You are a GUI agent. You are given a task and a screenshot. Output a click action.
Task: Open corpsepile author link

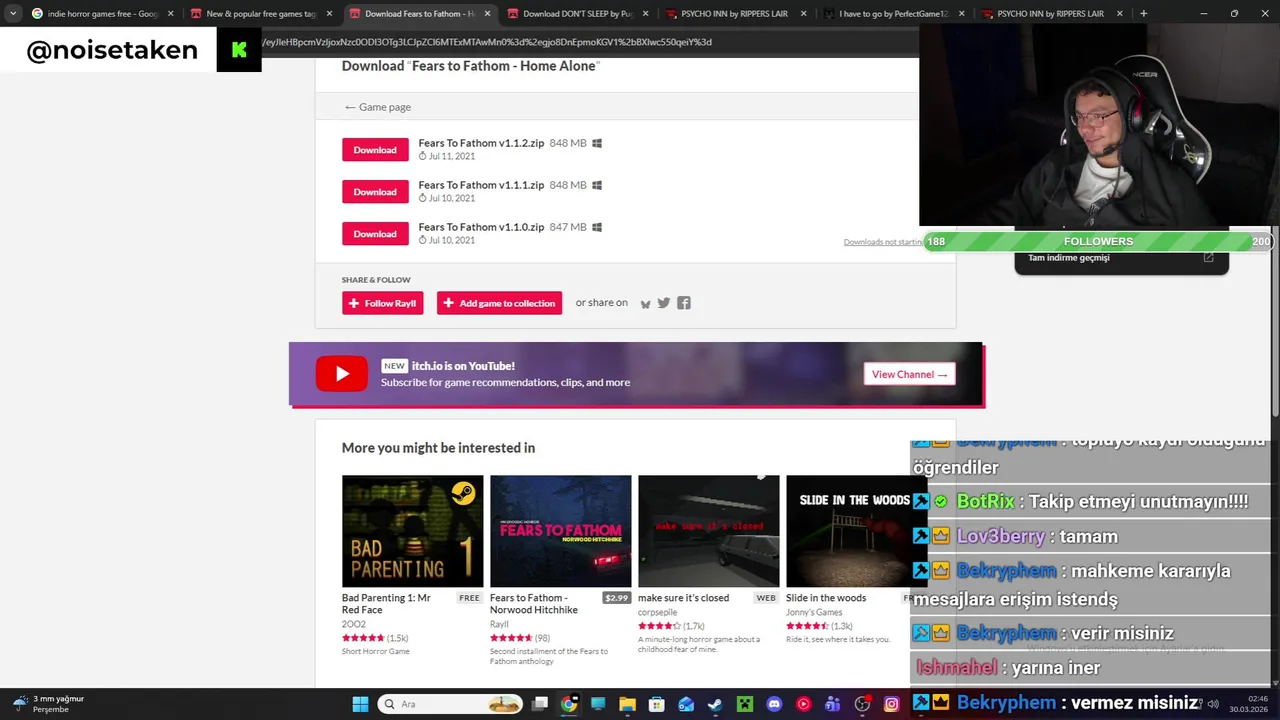tap(657, 612)
